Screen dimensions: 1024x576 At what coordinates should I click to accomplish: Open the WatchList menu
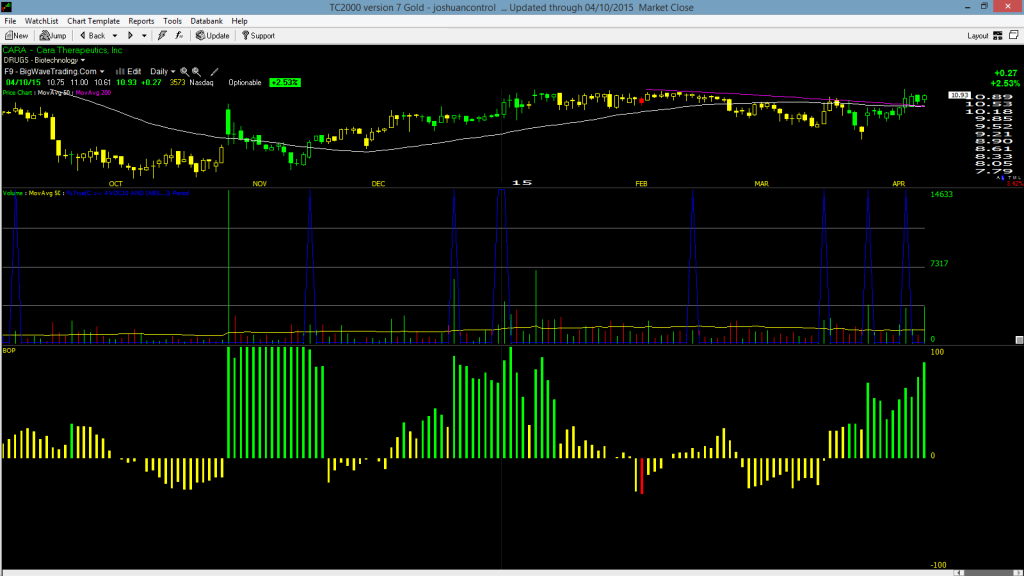point(41,21)
